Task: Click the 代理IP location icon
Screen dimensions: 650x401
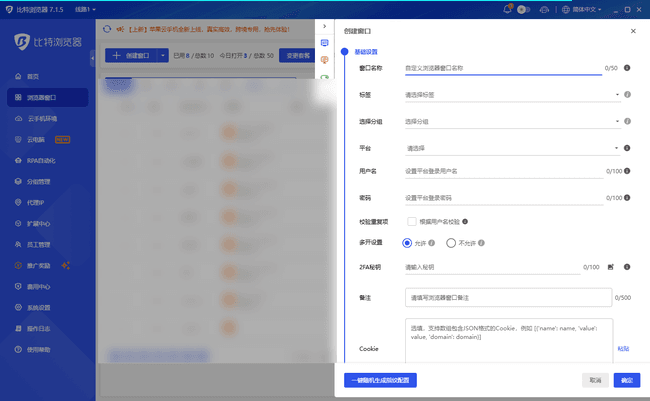Action: 18,202
